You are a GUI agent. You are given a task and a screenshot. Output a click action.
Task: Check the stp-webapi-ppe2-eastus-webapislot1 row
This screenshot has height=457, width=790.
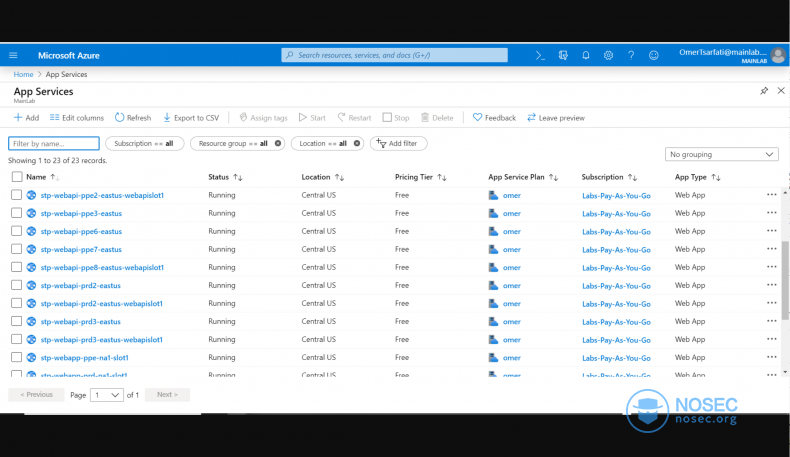pos(17,195)
